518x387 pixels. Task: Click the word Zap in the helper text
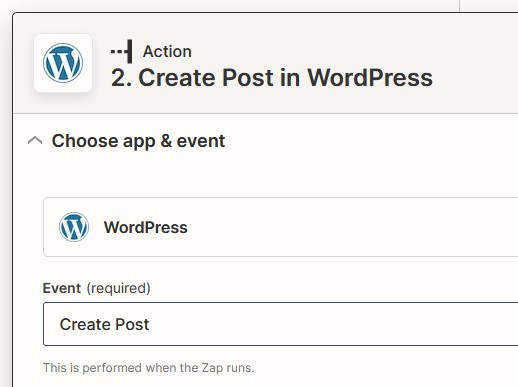pos(212,368)
